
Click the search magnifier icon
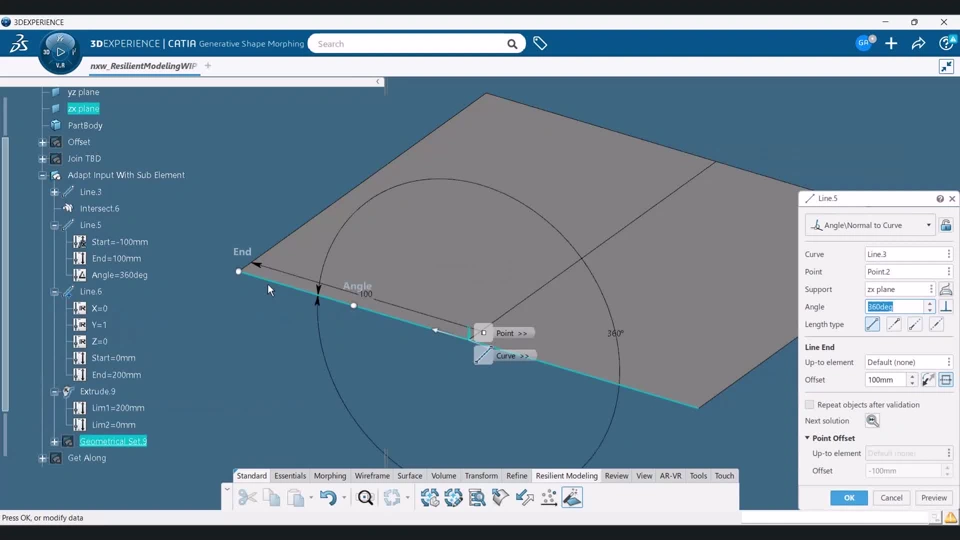(x=512, y=44)
